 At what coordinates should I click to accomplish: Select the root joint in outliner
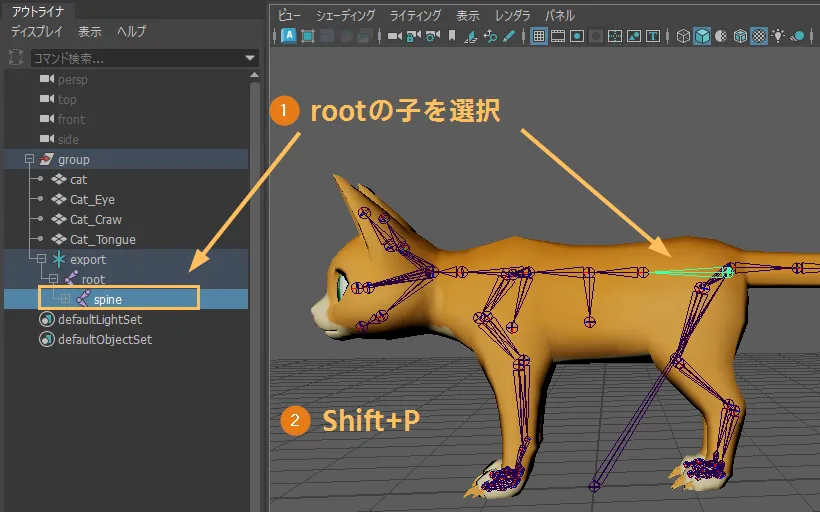tap(93, 279)
